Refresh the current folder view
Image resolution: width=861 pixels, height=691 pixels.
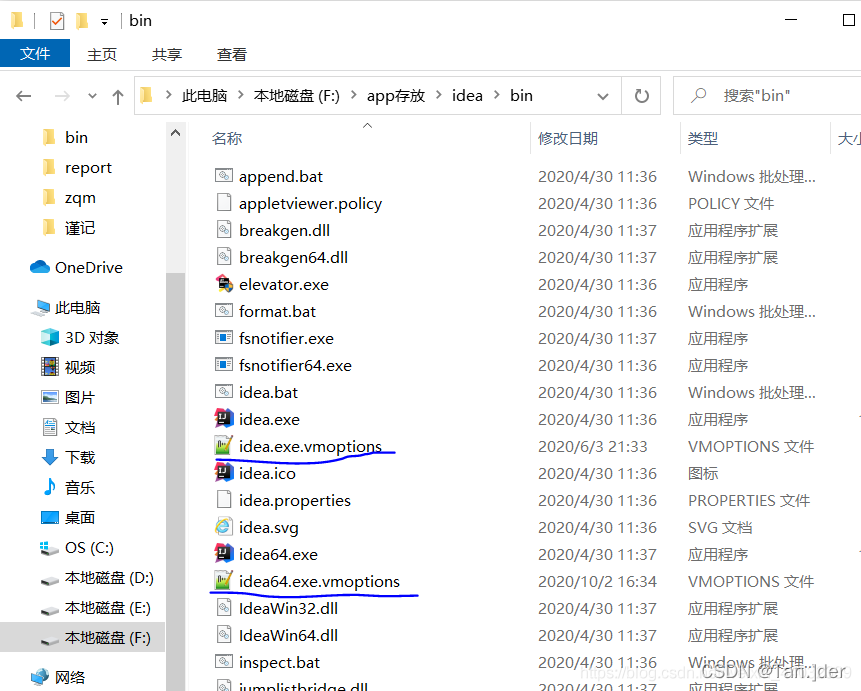641,96
